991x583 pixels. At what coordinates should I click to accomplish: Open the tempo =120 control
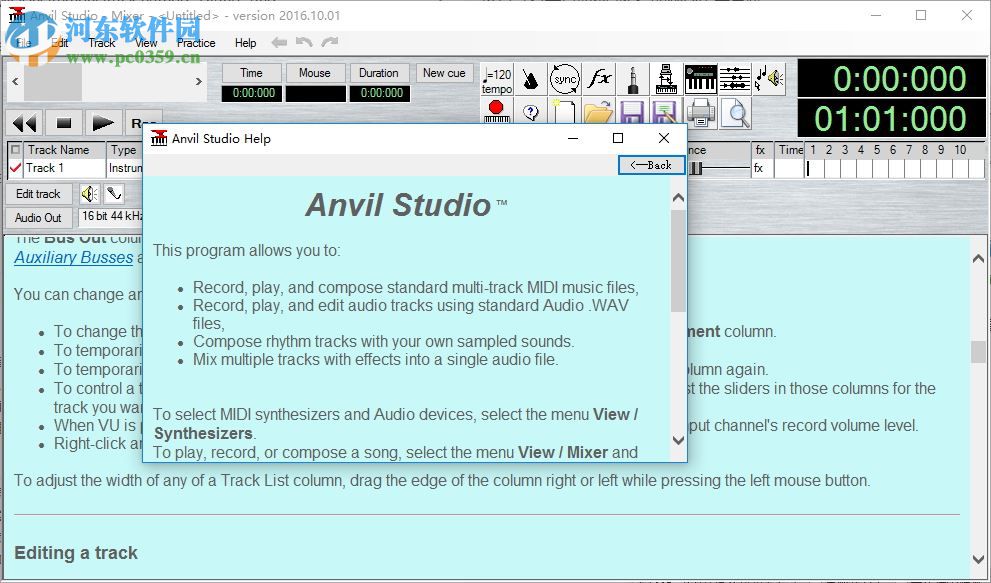pyautogui.click(x=496, y=80)
